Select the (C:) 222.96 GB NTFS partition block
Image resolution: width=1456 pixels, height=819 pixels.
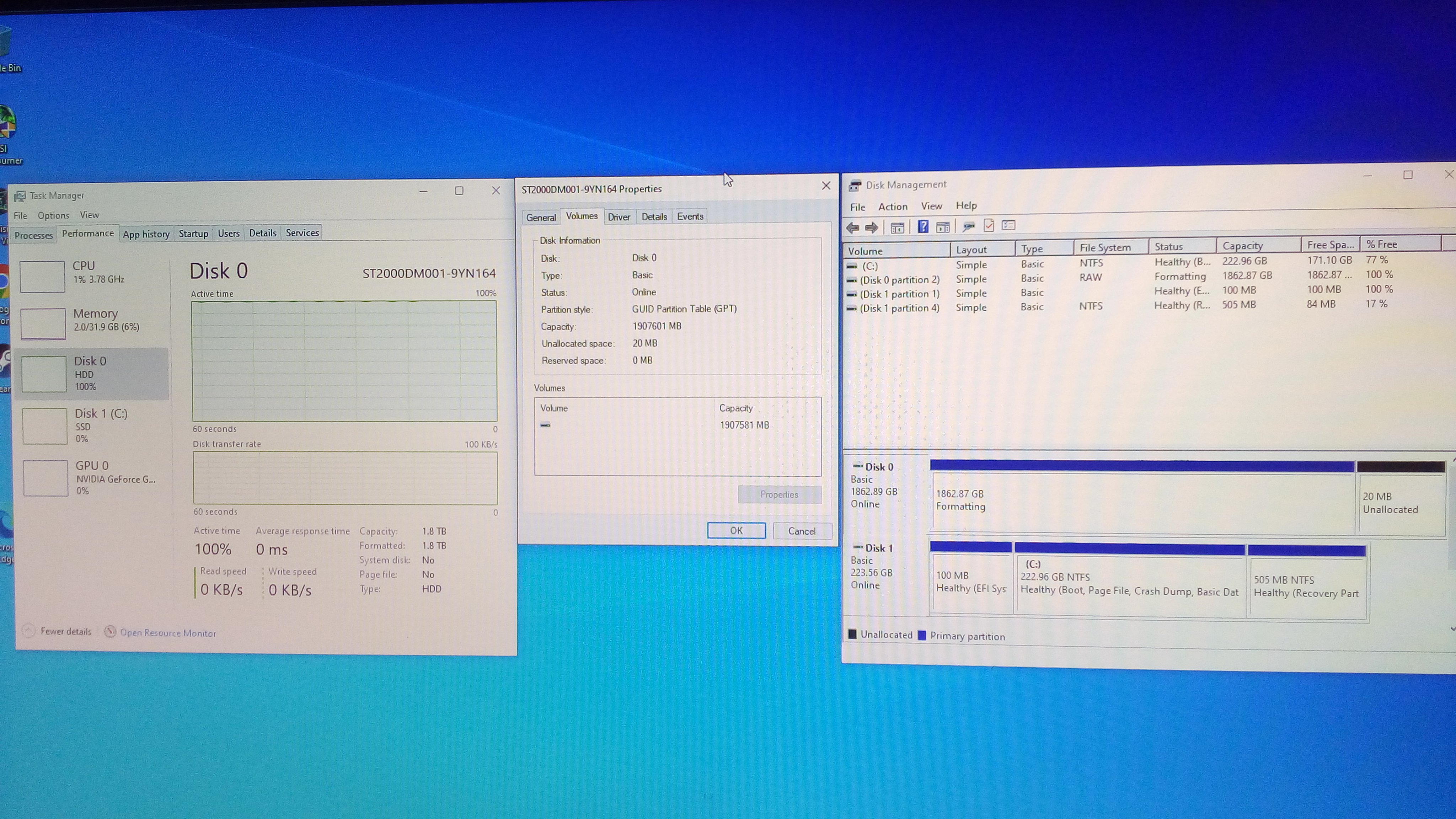[1130, 579]
